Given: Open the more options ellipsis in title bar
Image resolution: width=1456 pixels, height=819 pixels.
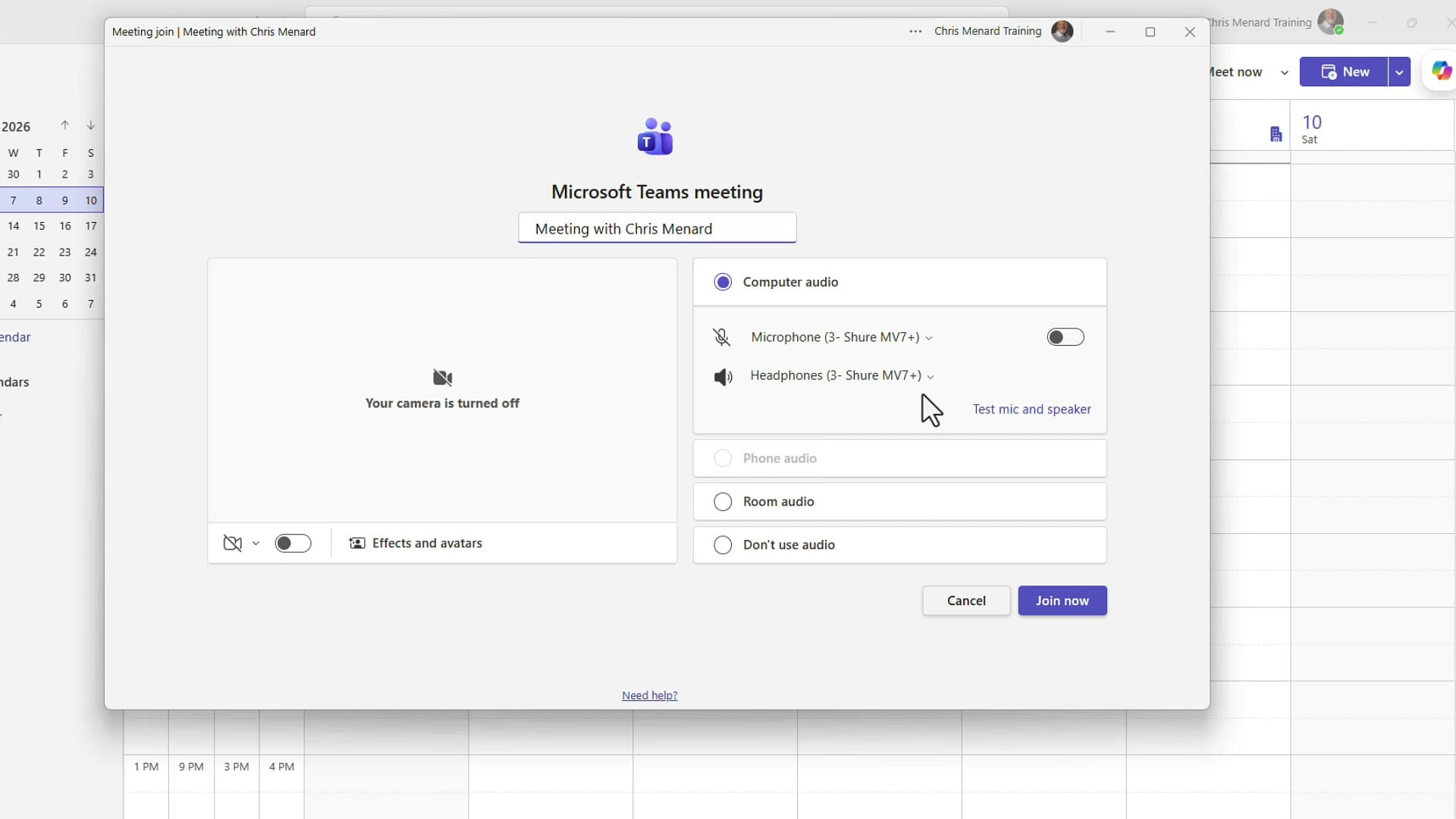Looking at the screenshot, I should (x=915, y=31).
